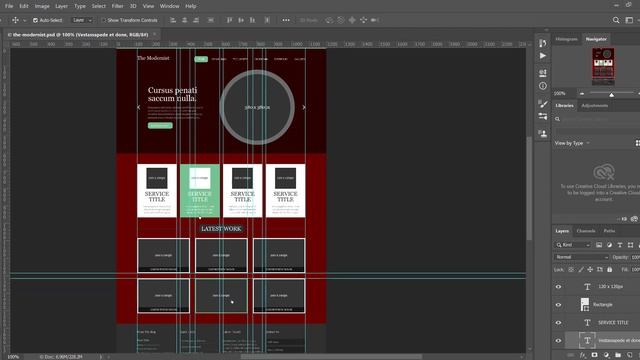Click the lock transparent pixels icon
This screenshot has height=360, width=640.
pyautogui.click(x=571, y=269)
